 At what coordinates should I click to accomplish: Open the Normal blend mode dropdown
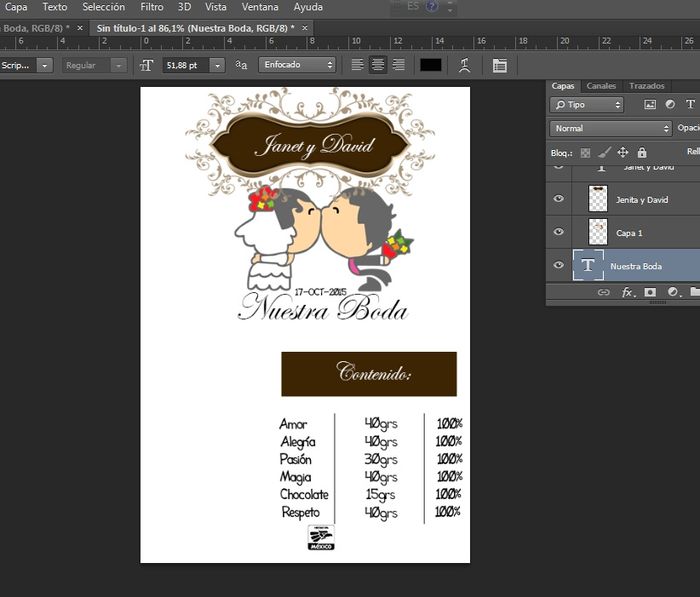[x=610, y=128]
